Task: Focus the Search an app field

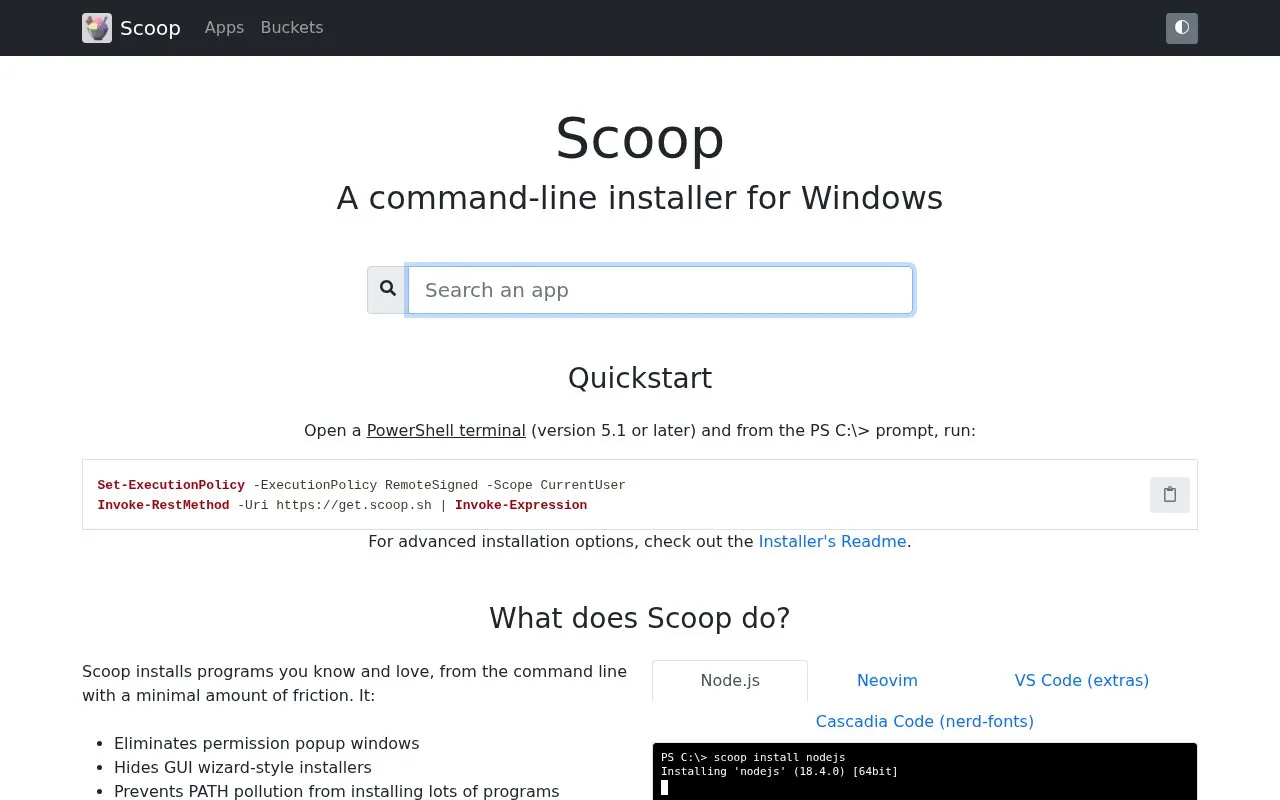Action: coord(660,290)
